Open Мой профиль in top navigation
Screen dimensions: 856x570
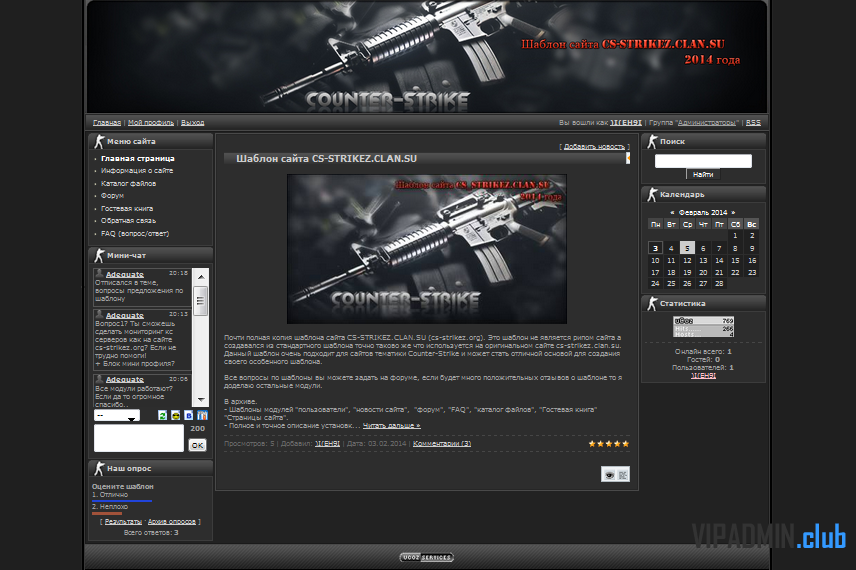tap(151, 122)
